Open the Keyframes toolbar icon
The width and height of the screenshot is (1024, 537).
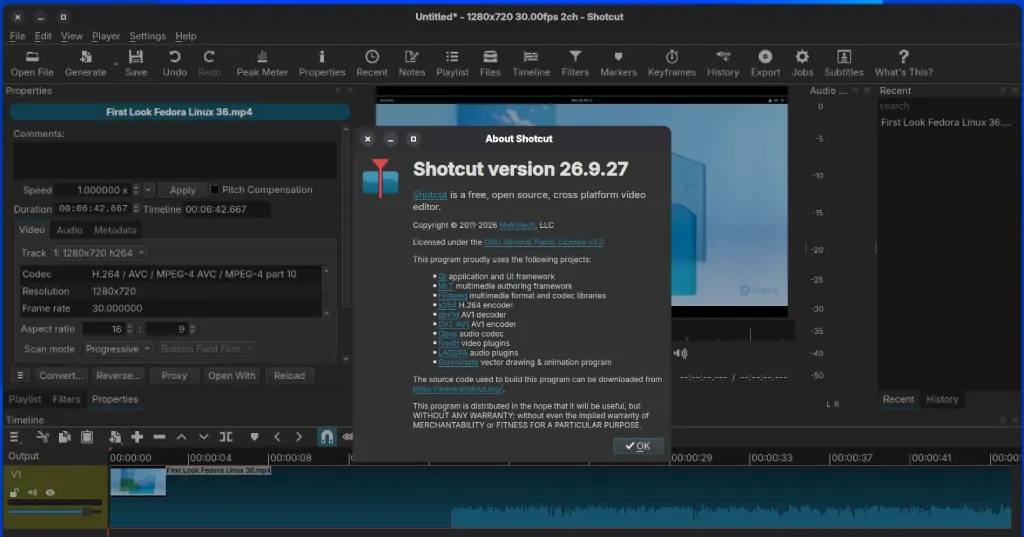[x=671, y=57]
